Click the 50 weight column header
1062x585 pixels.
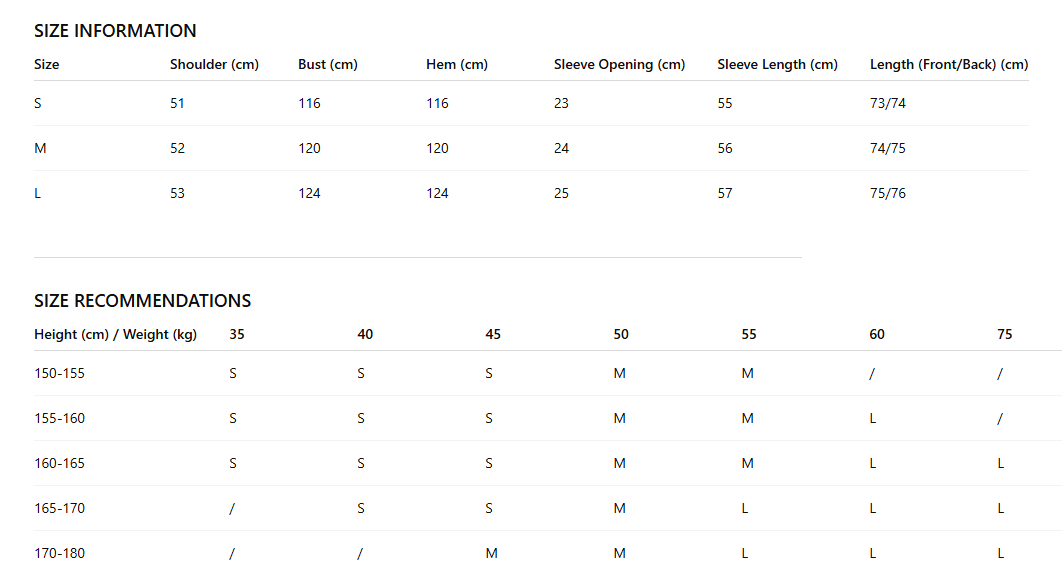point(620,334)
